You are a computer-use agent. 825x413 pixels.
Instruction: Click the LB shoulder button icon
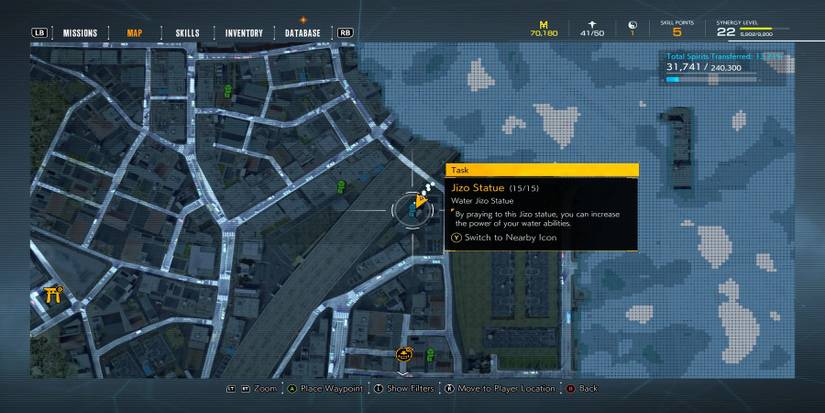tap(39, 33)
